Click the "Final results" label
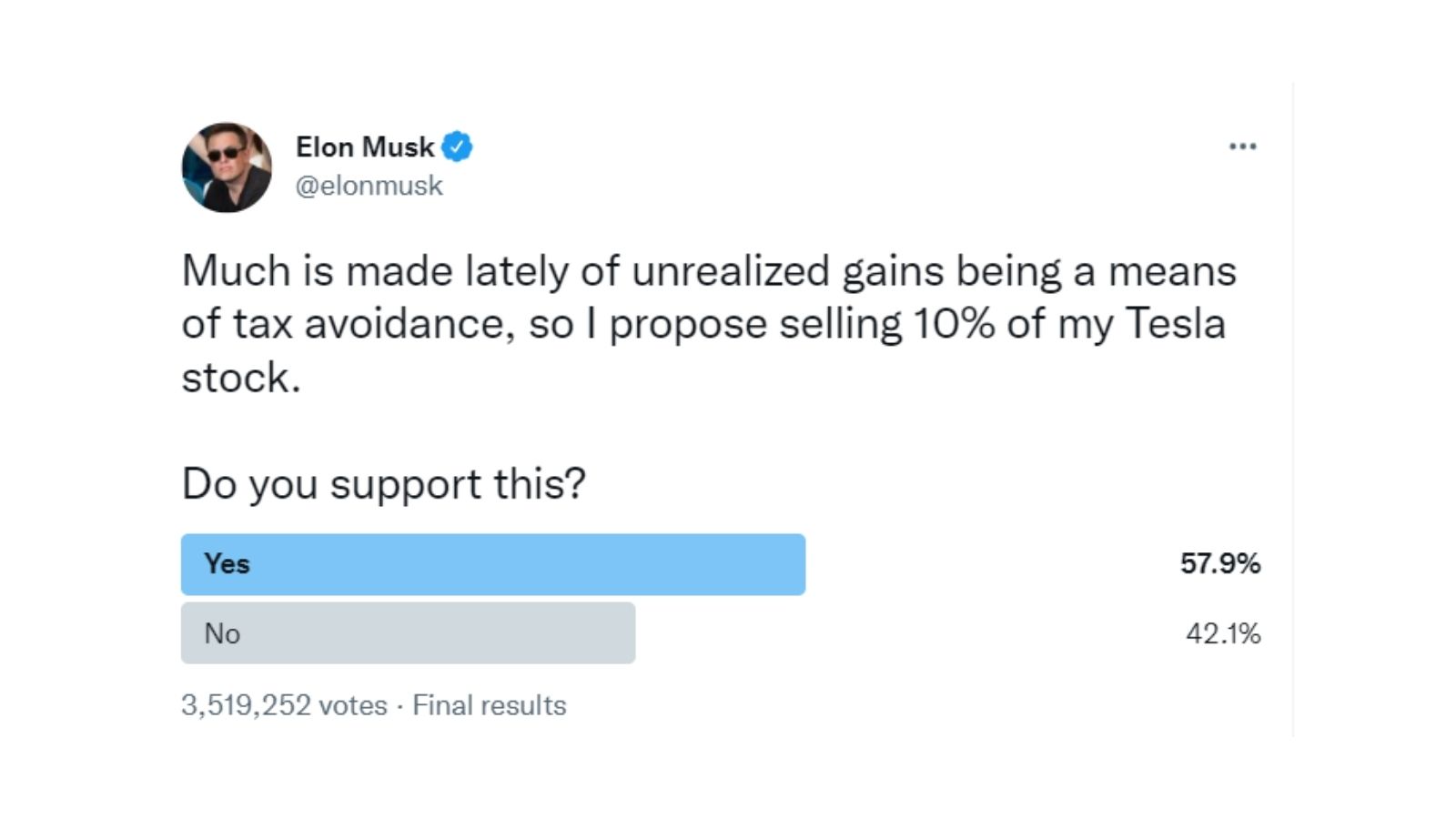Image resolution: width=1456 pixels, height=819 pixels. (x=490, y=705)
